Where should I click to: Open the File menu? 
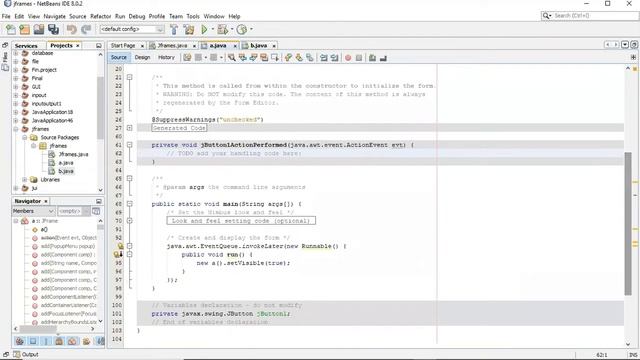[6, 16]
